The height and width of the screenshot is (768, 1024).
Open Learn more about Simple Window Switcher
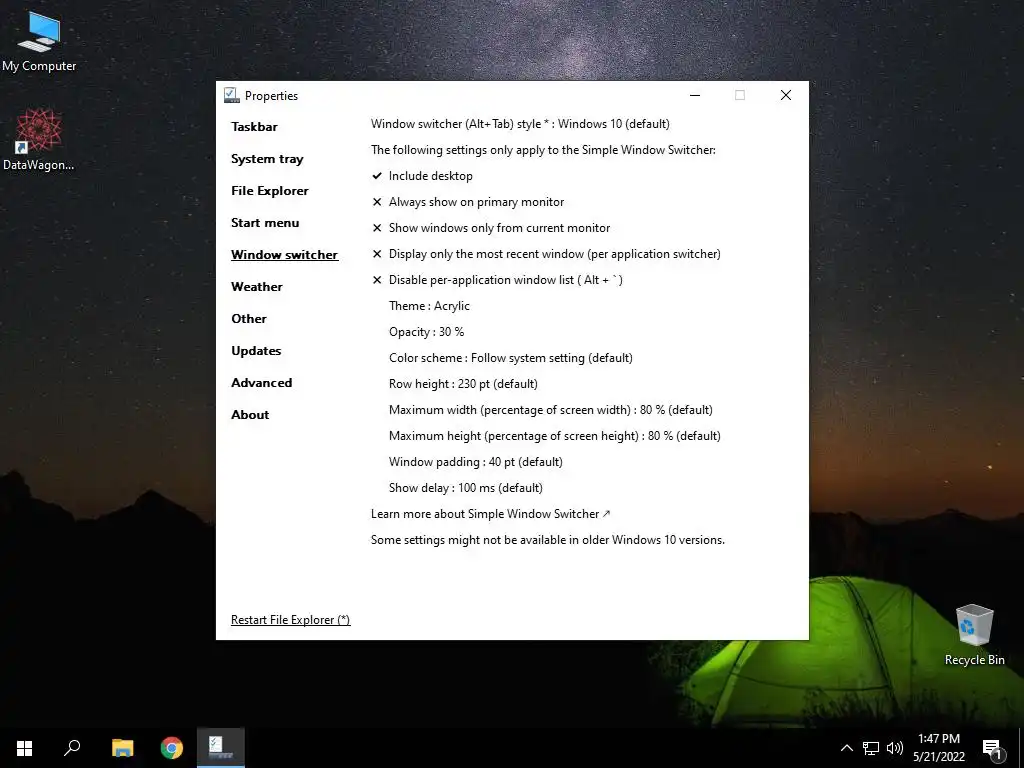(x=490, y=514)
